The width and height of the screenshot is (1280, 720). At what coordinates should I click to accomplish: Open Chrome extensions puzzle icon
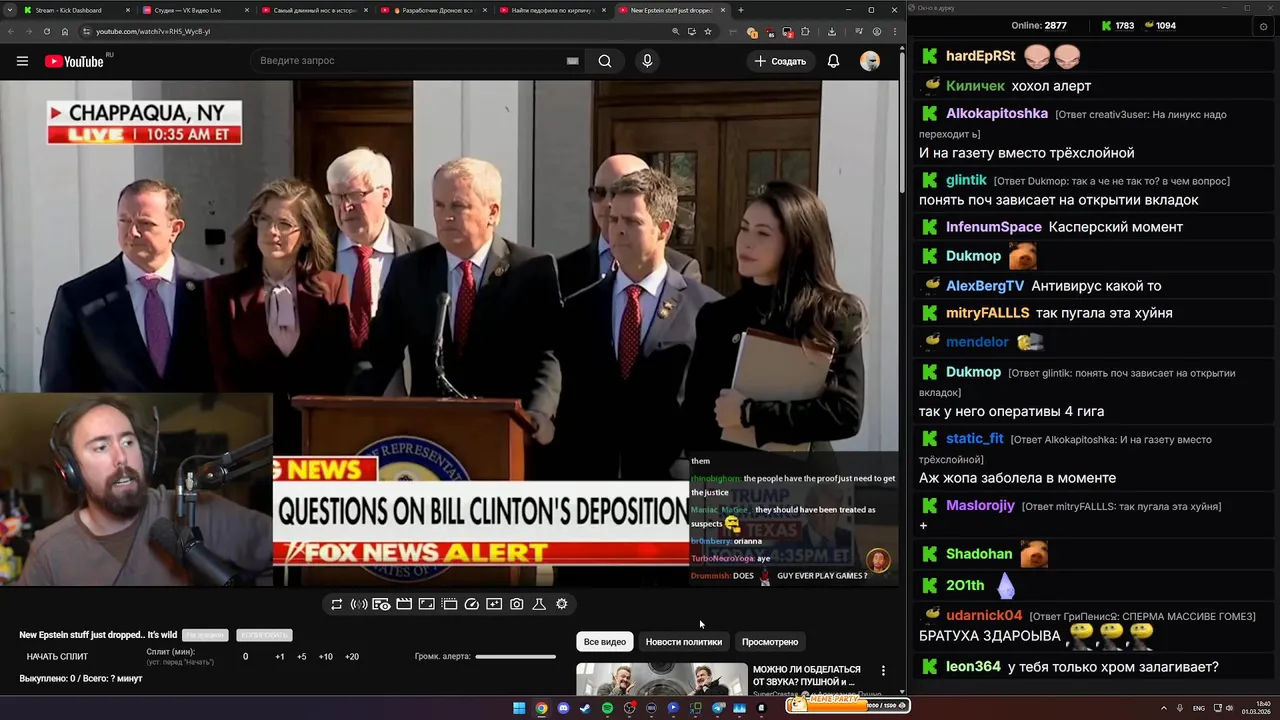tap(805, 31)
